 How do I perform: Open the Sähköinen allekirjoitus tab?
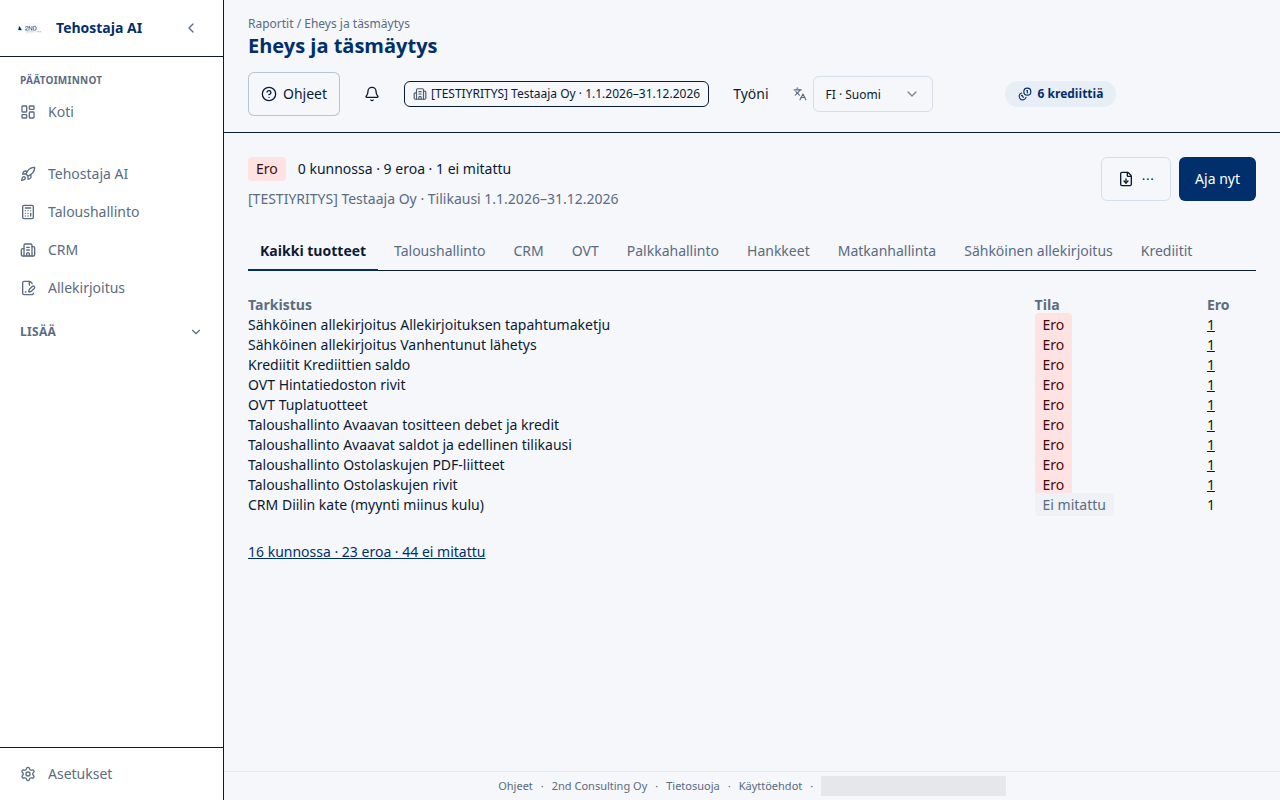[1038, 251]
